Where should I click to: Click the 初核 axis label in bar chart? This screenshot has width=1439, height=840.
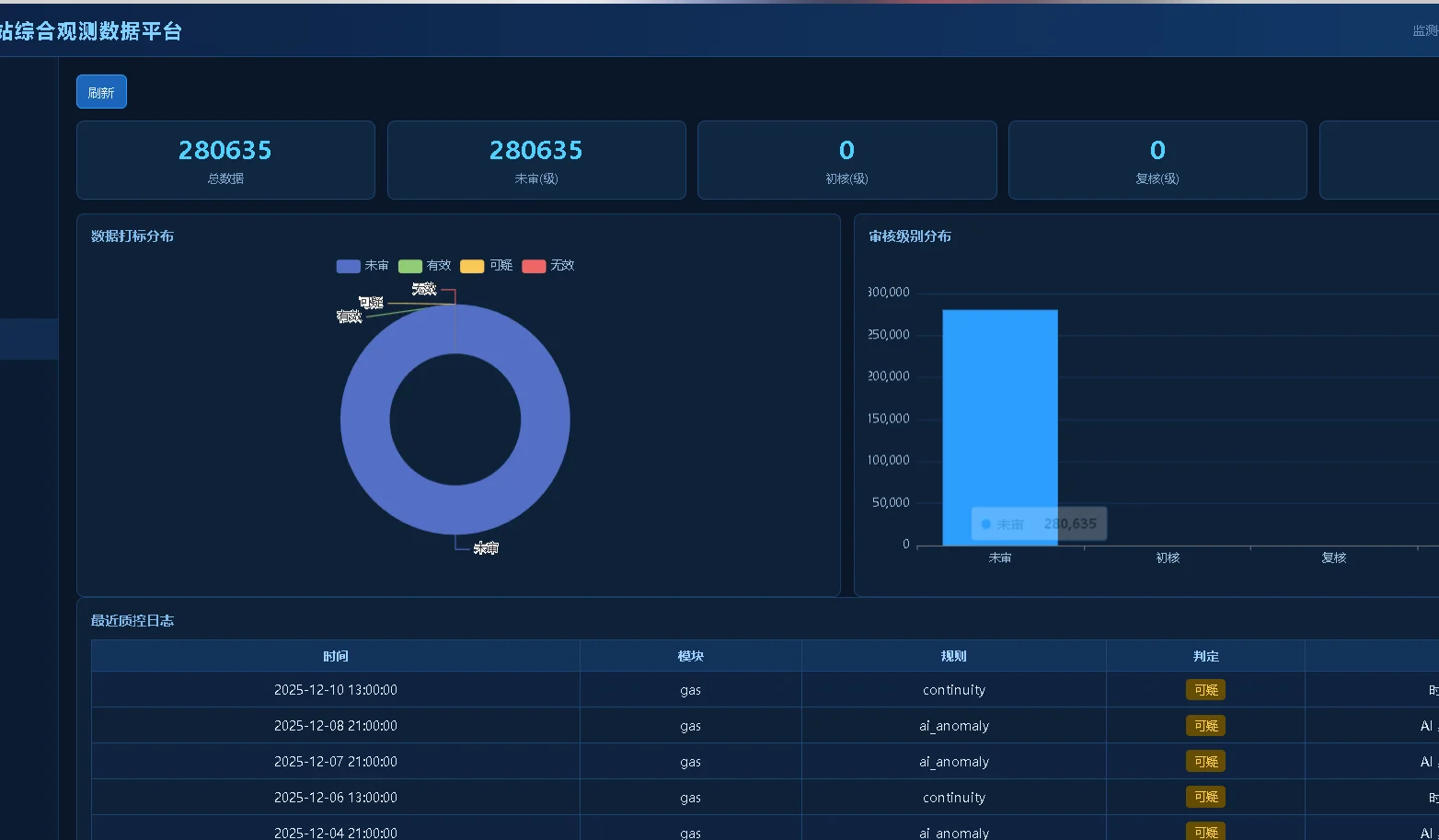point(1168,558)
